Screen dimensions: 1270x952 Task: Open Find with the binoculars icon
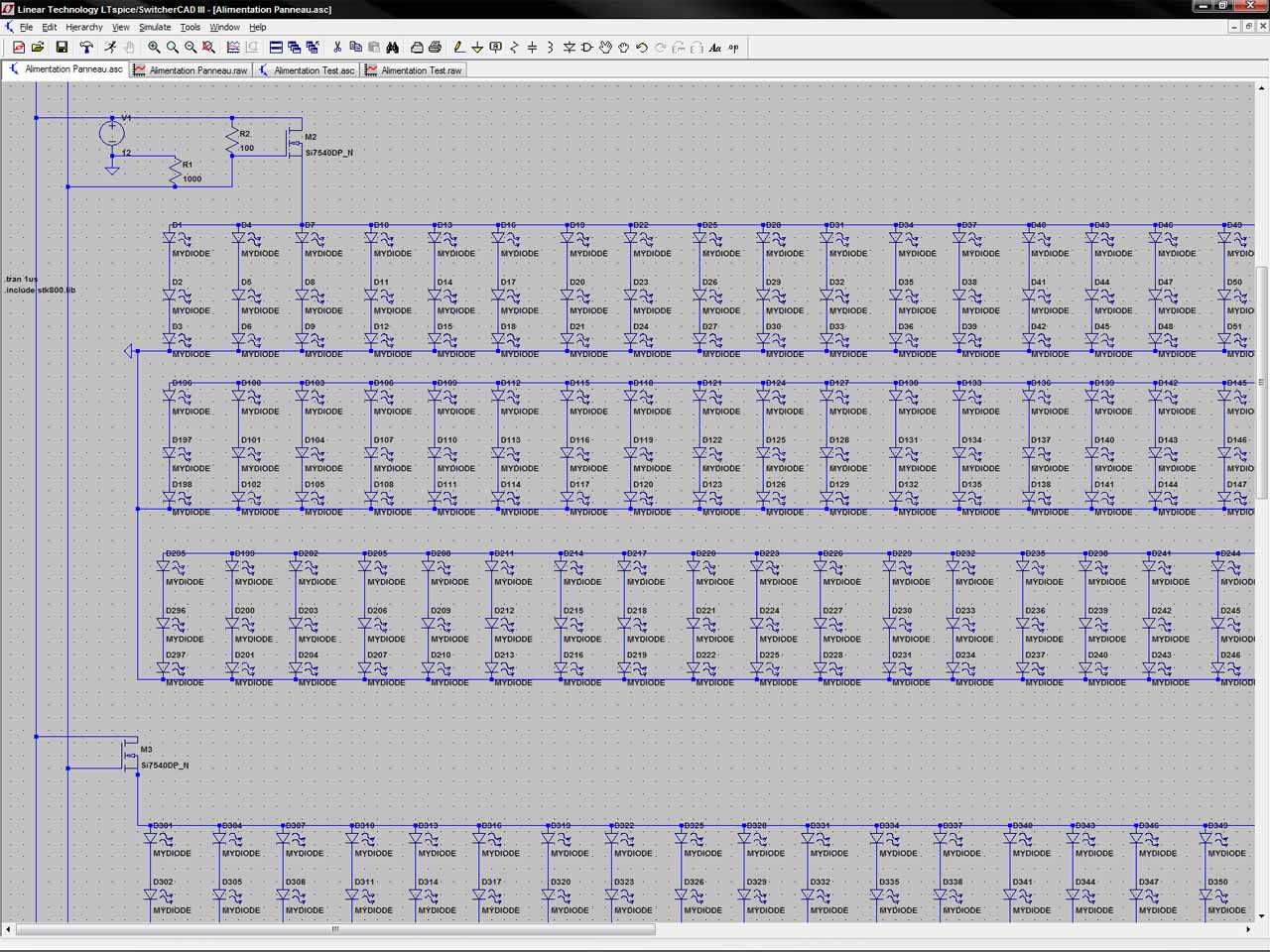[x=393, y=48]
